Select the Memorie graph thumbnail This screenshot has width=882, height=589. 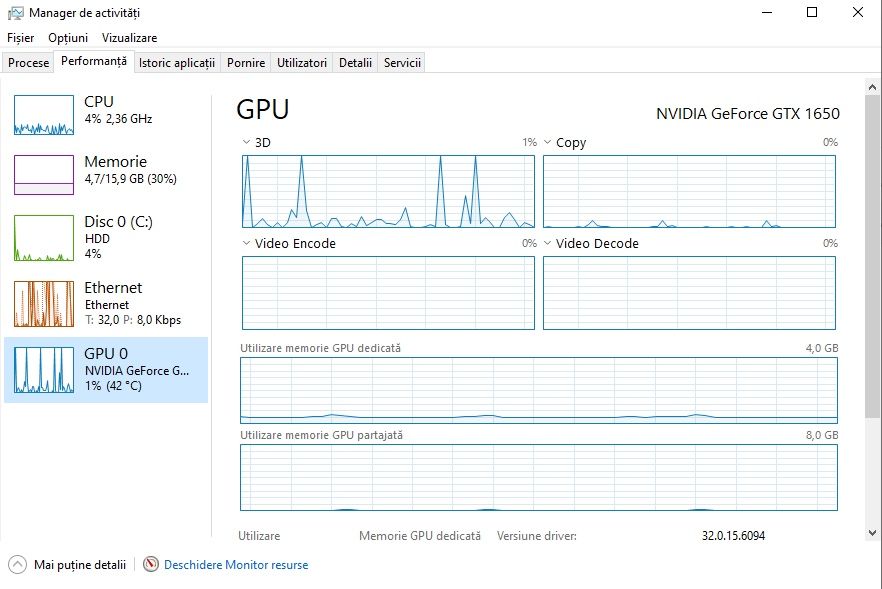tap(44, 175)
